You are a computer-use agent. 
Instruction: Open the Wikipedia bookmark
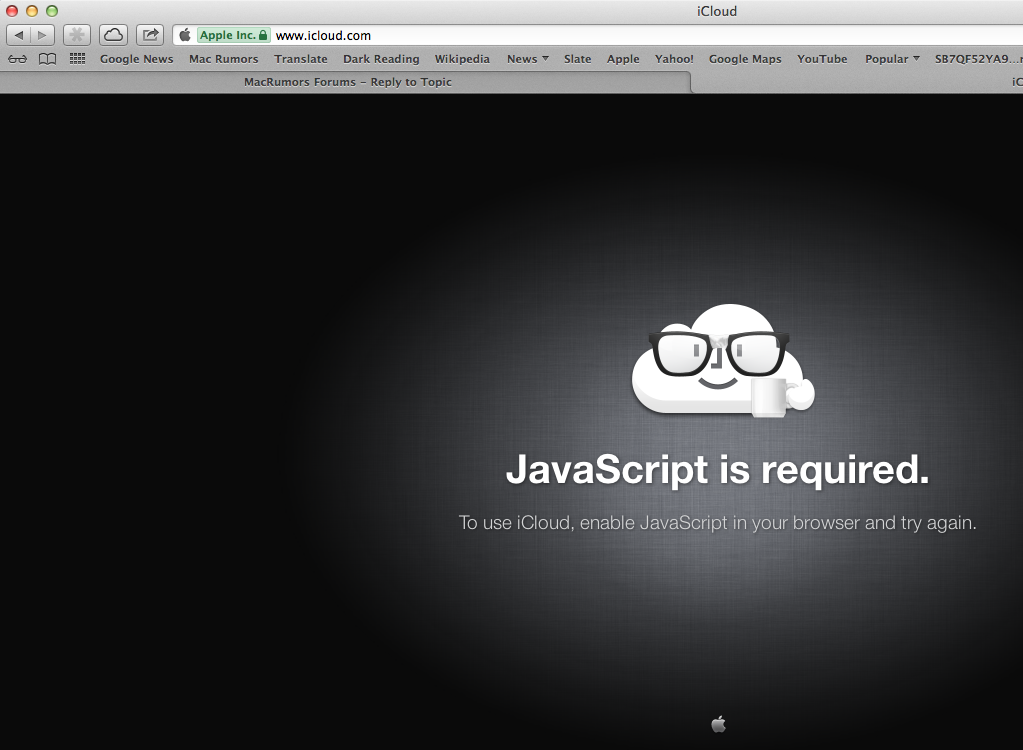(x=462, y=59)
